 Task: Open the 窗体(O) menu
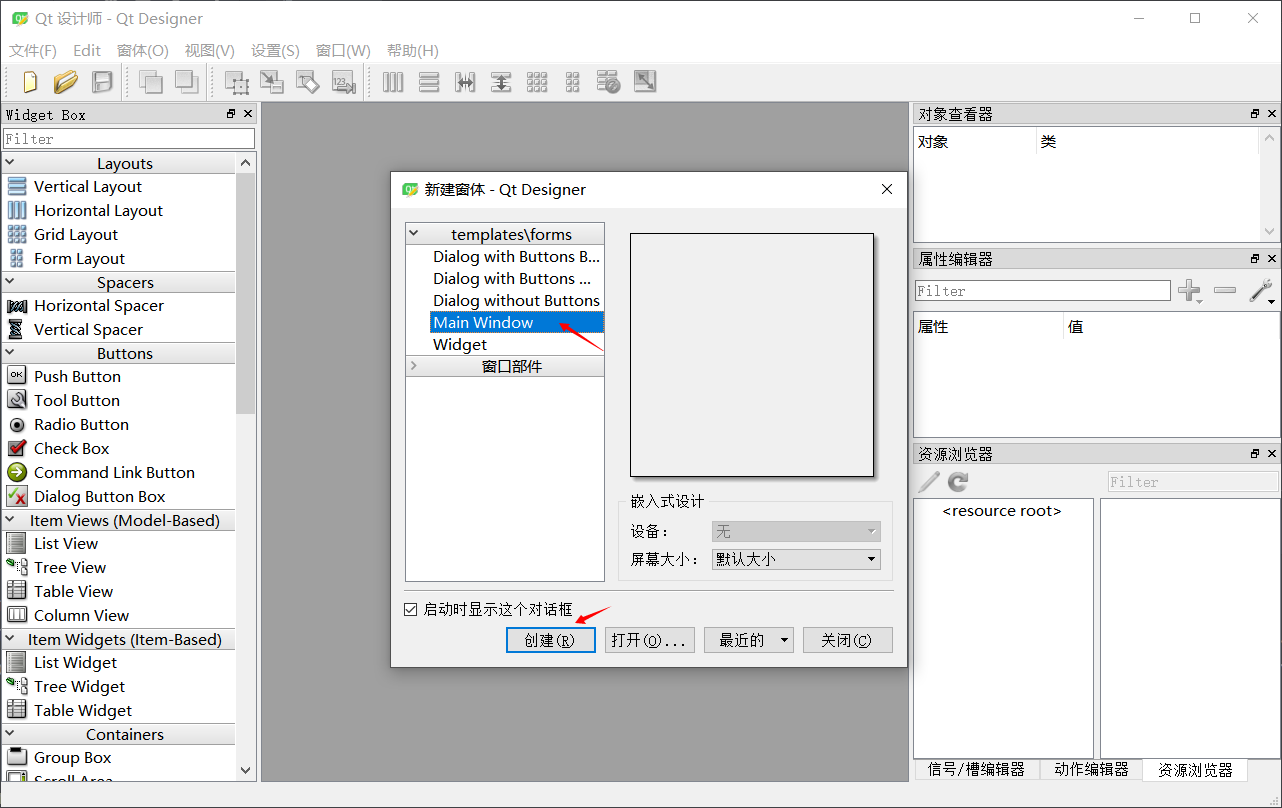143,50
